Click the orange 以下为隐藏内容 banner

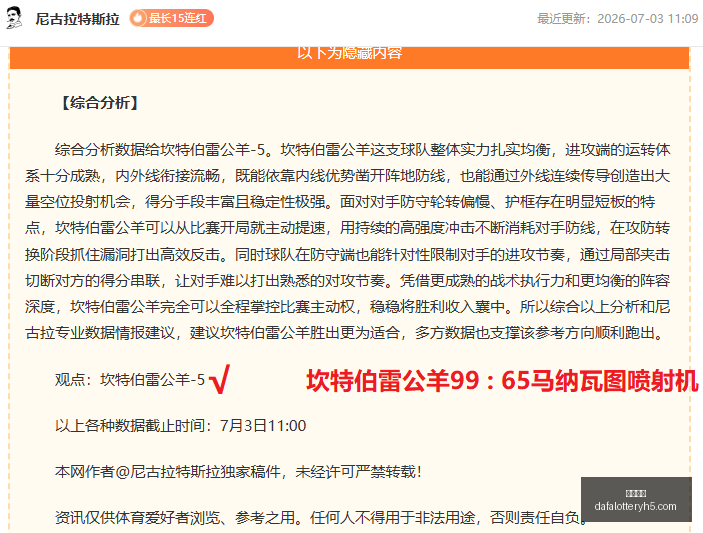pyautogui.click(x=349, y=57)
